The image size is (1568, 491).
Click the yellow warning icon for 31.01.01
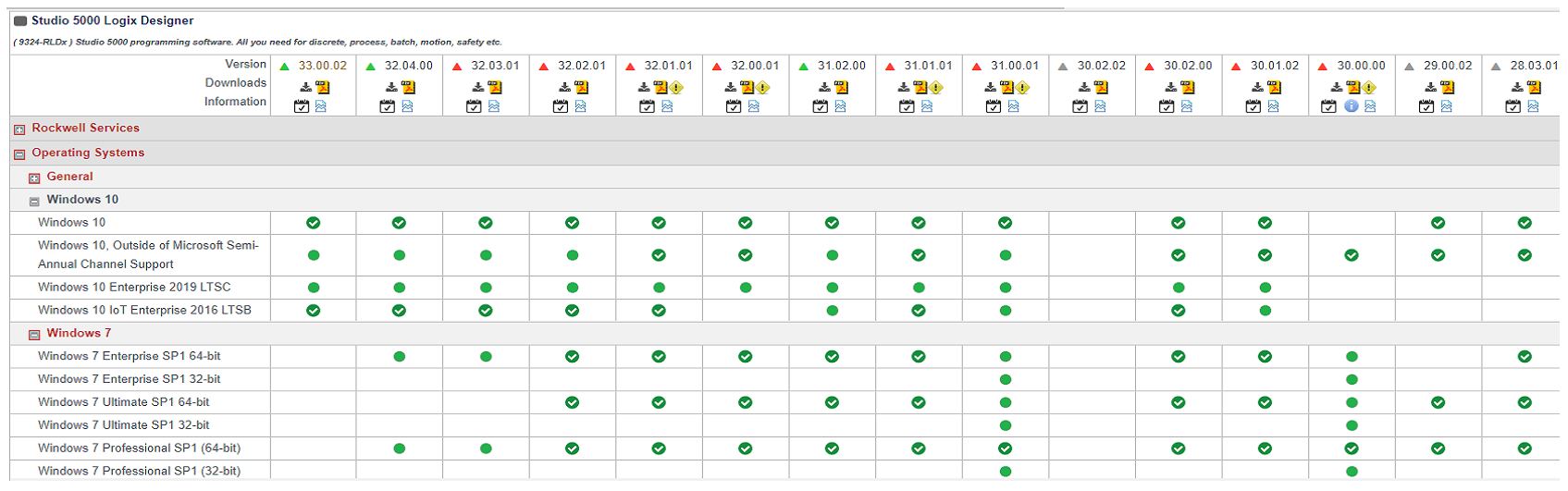(936, 88)
